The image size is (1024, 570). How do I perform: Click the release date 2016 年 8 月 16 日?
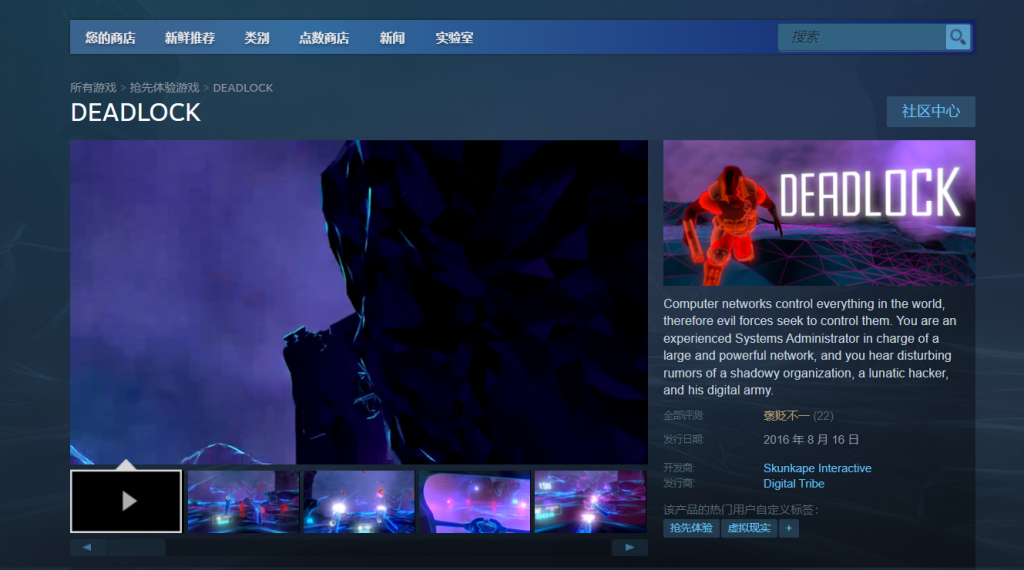click(x=810, y=439)
